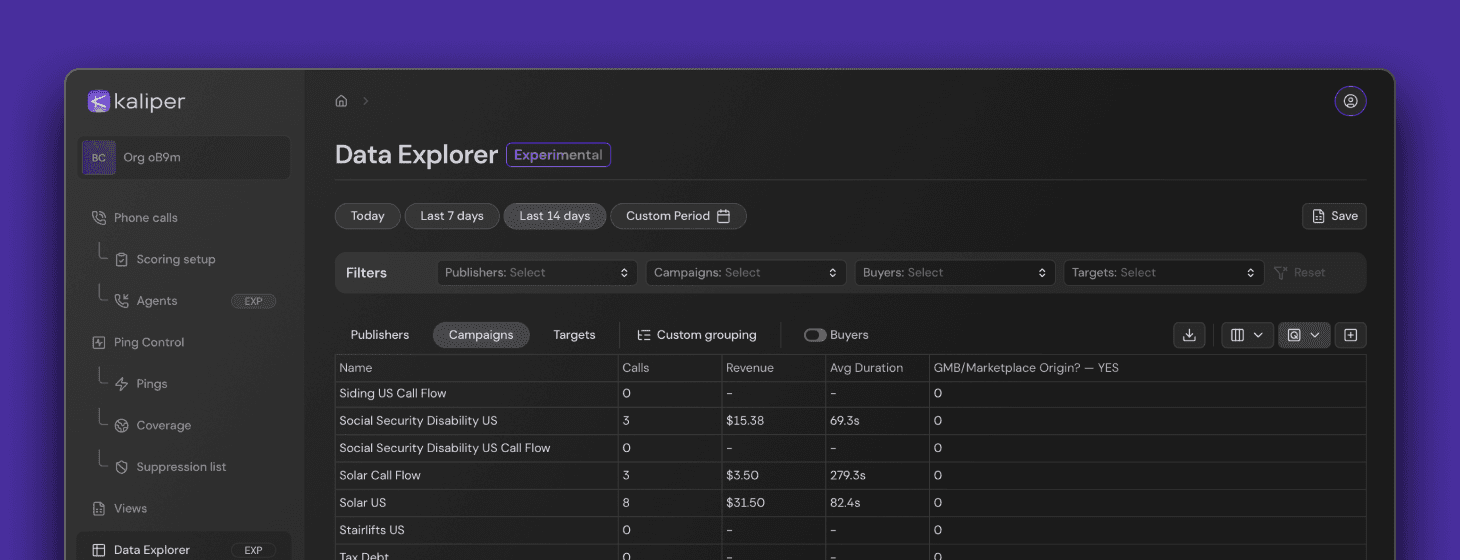Screen dimensions: 1460x560
Task: Click the Revenue column header
Action: [x=774, y=368]
